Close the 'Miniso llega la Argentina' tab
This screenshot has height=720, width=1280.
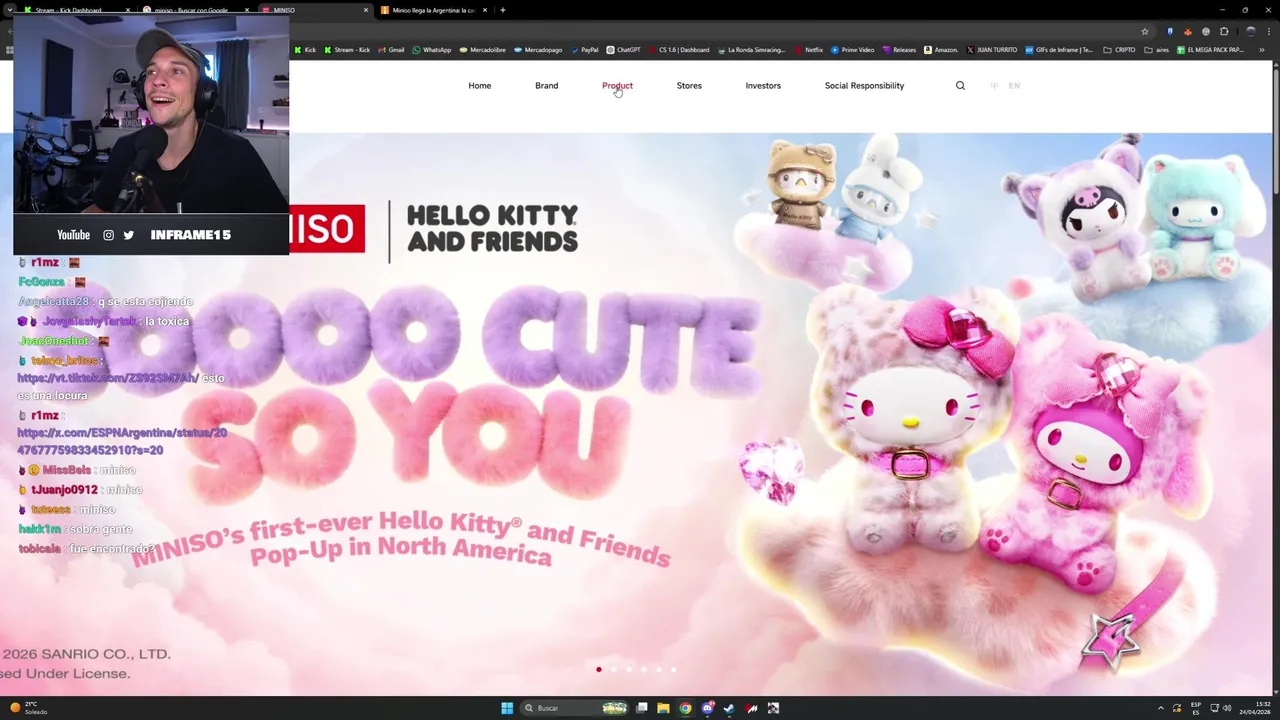[x=485, y=10]
